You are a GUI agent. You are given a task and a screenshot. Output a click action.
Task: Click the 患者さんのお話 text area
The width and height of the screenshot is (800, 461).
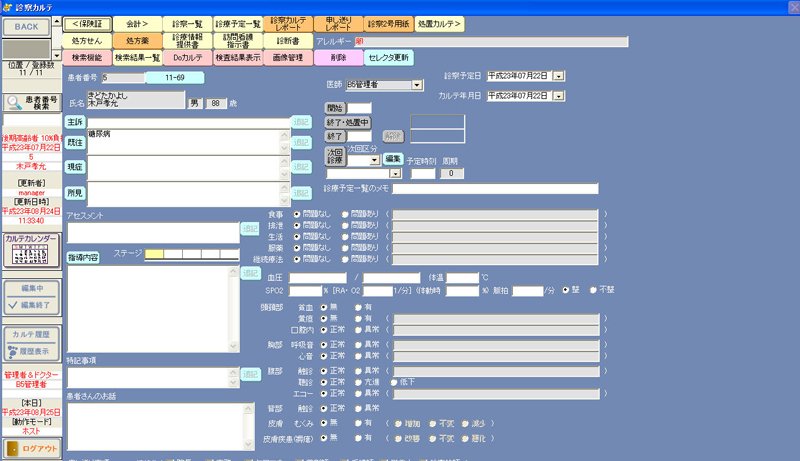click(x=157, y=427)
